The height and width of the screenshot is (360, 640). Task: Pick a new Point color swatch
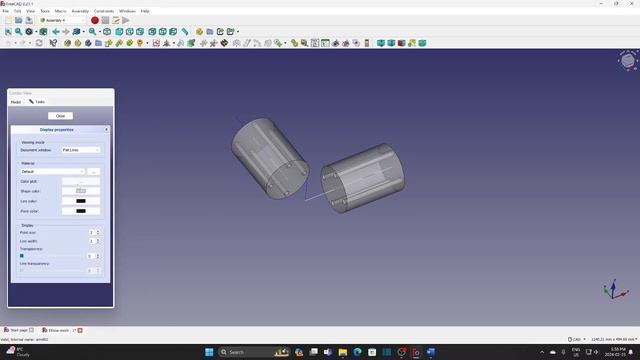pos(81,211)
